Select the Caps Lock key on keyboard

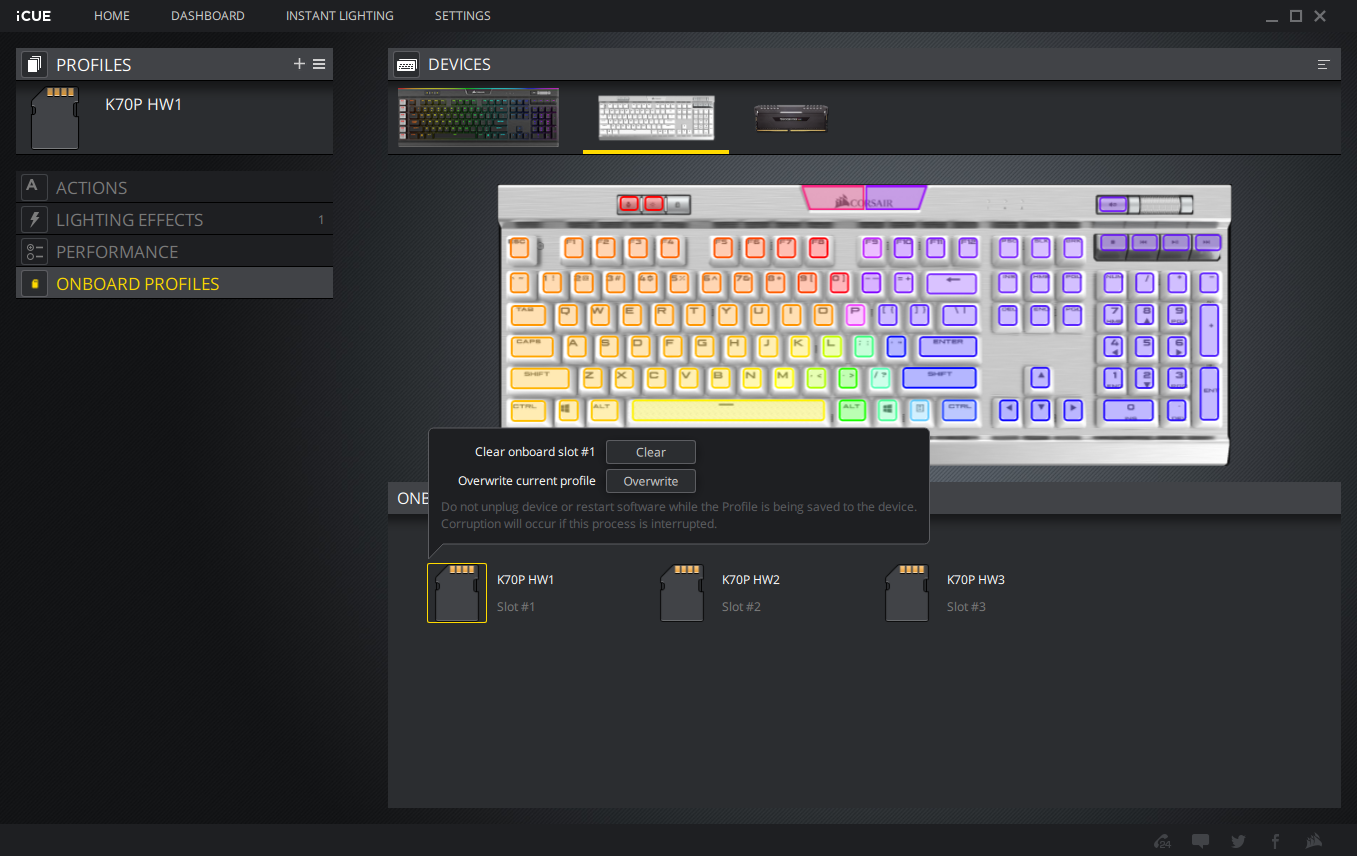pos(532,347)
